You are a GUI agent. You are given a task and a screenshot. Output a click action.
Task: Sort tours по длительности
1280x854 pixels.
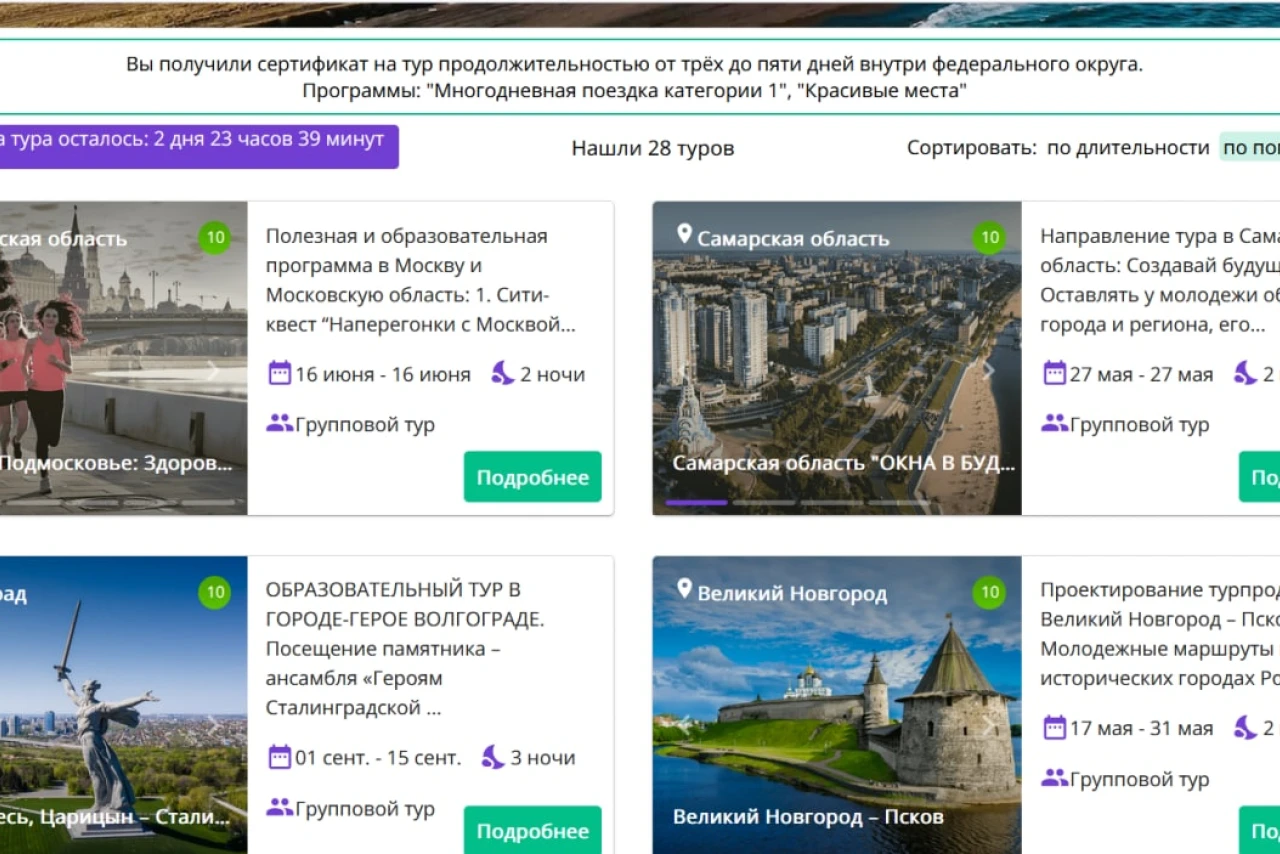pyautogui.click(x=1128, y=148)
